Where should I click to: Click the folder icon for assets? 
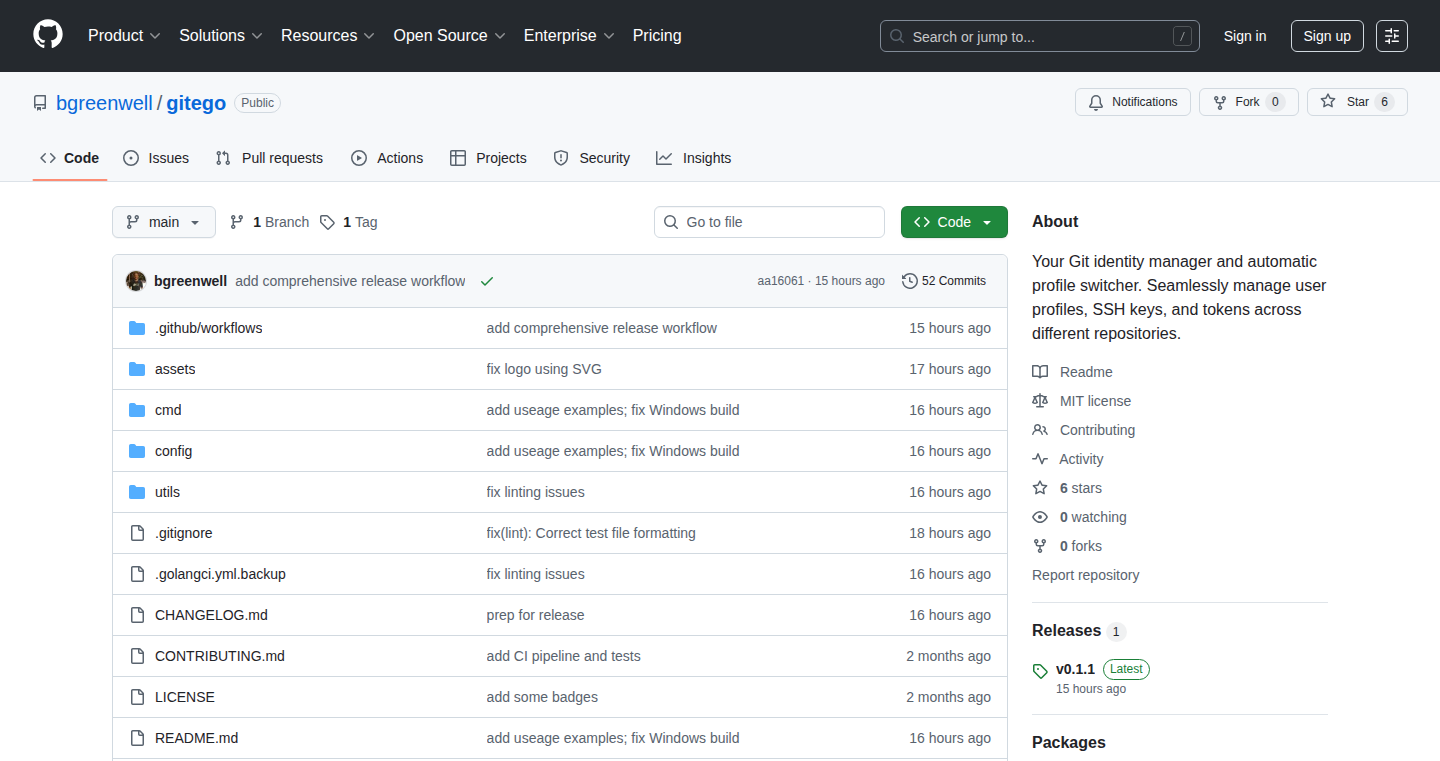click(x=137, y=369)
